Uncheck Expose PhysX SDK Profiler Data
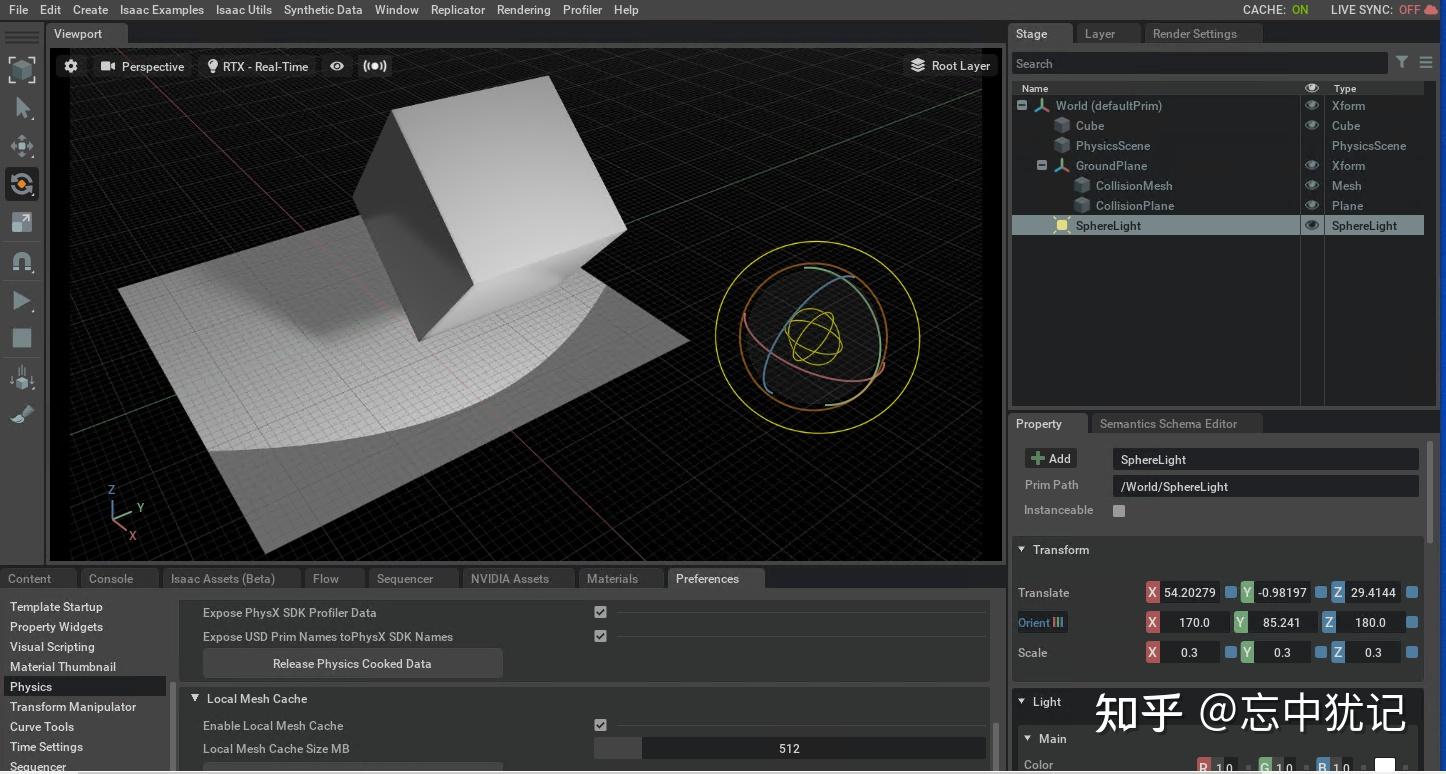Screen dimensions: 1446x774 [x=600, y=612]
